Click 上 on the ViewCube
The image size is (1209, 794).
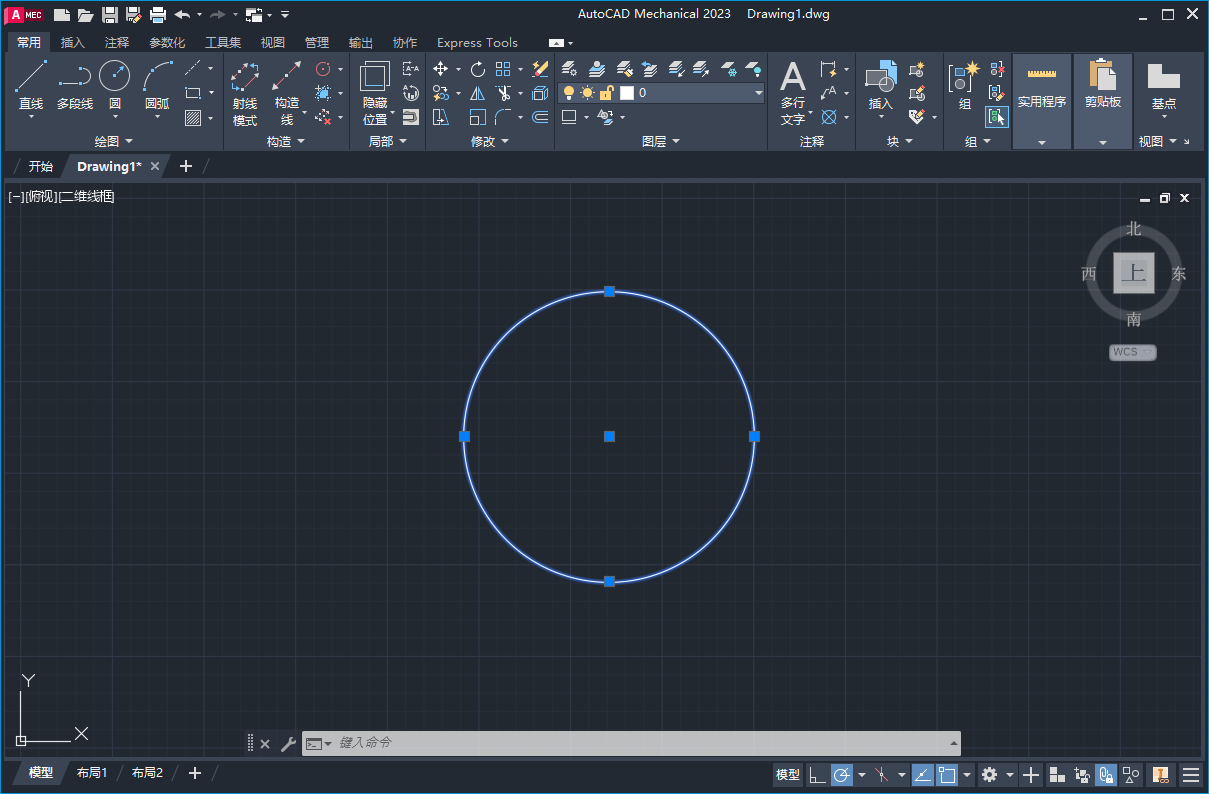coord(1133,272)
